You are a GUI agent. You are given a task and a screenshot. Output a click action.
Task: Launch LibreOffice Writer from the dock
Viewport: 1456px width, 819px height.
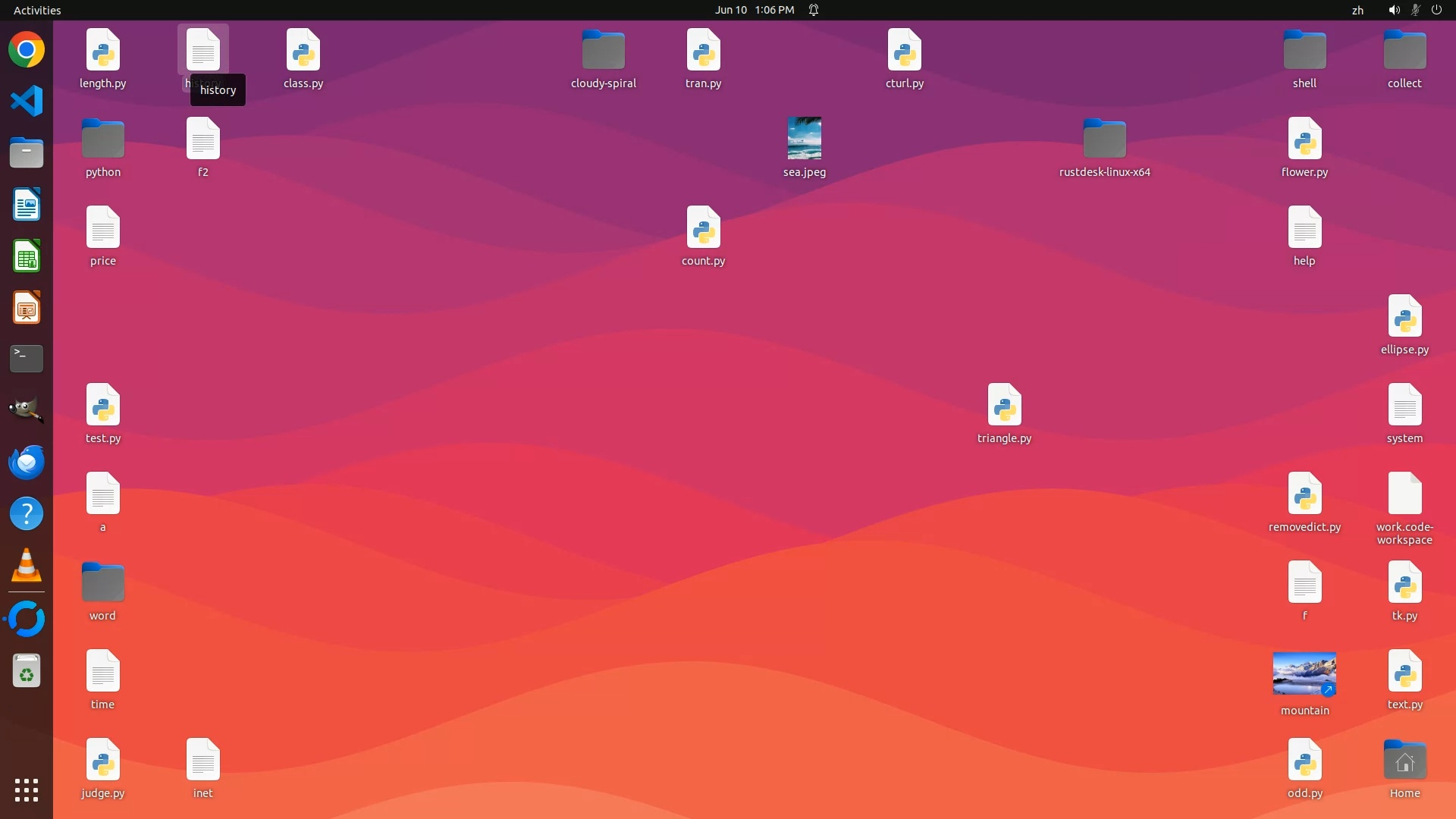[x=27, y=205]
